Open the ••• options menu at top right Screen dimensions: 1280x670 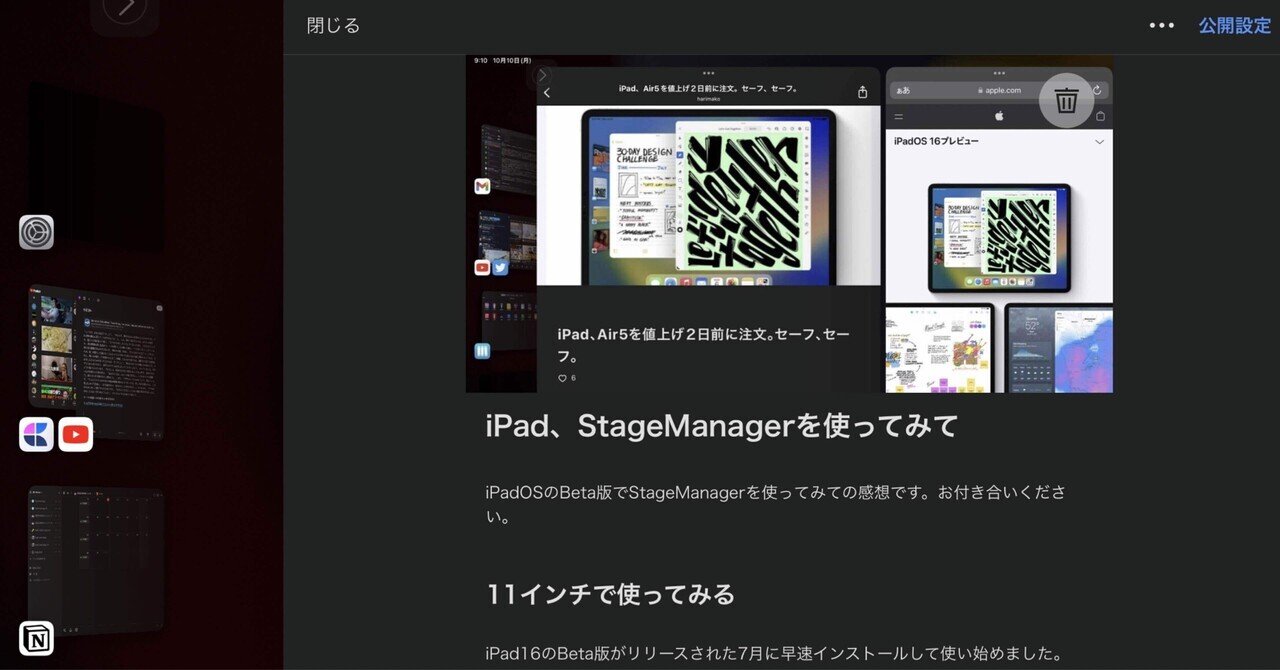tap(1162, 25)
